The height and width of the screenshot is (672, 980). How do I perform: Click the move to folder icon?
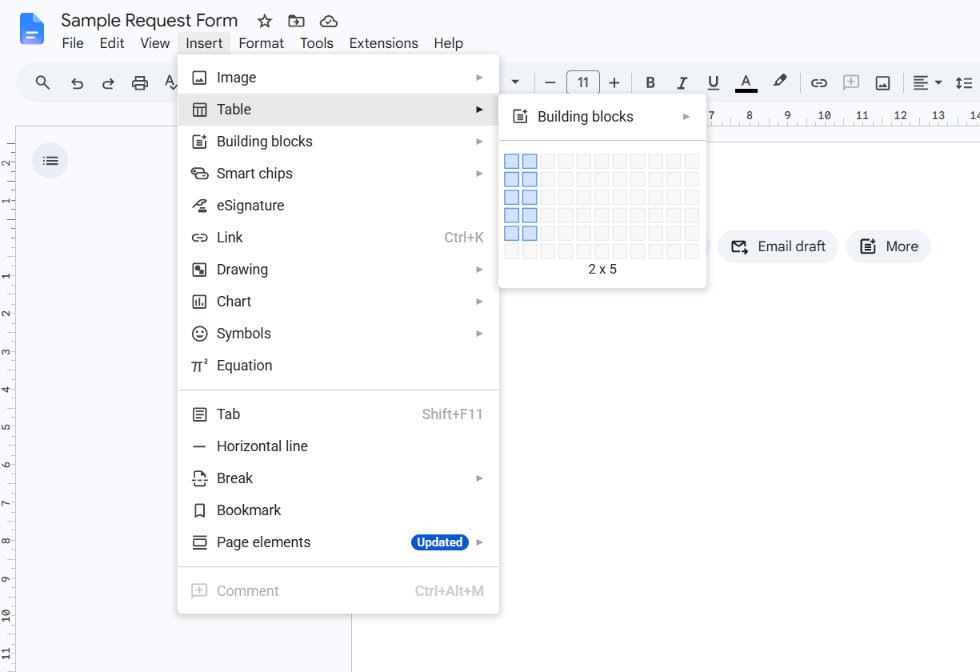click(296, 21)
